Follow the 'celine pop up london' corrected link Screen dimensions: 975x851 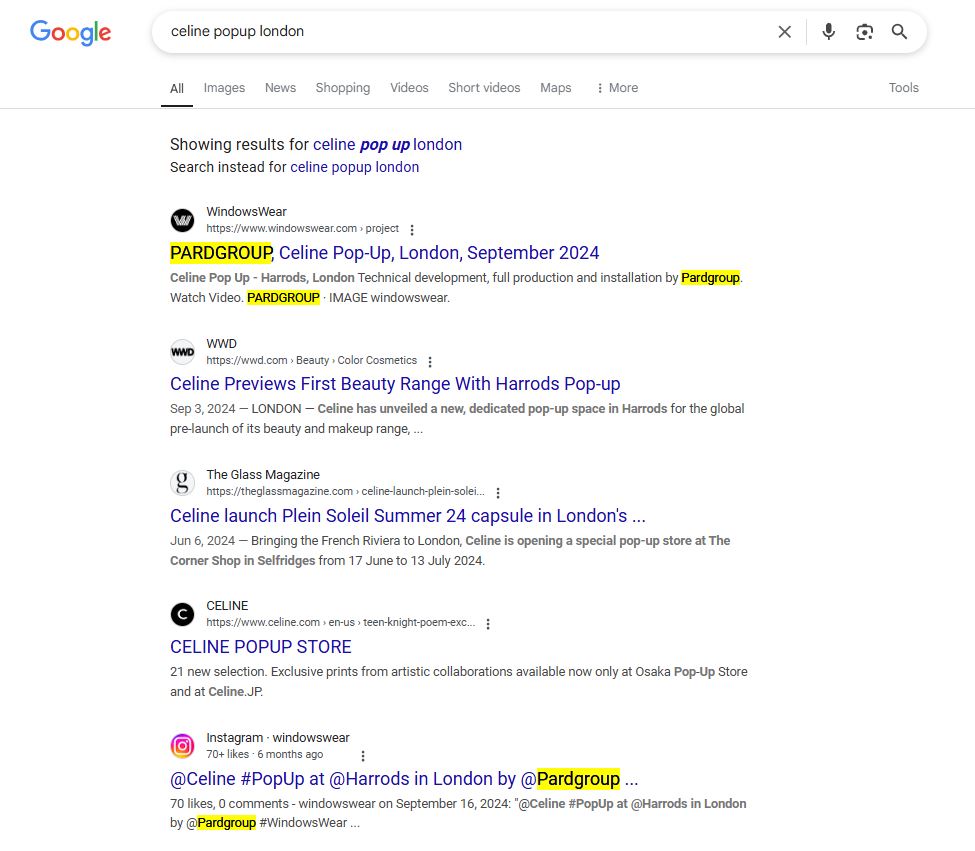pyautogui.click(x=387, y=145)
